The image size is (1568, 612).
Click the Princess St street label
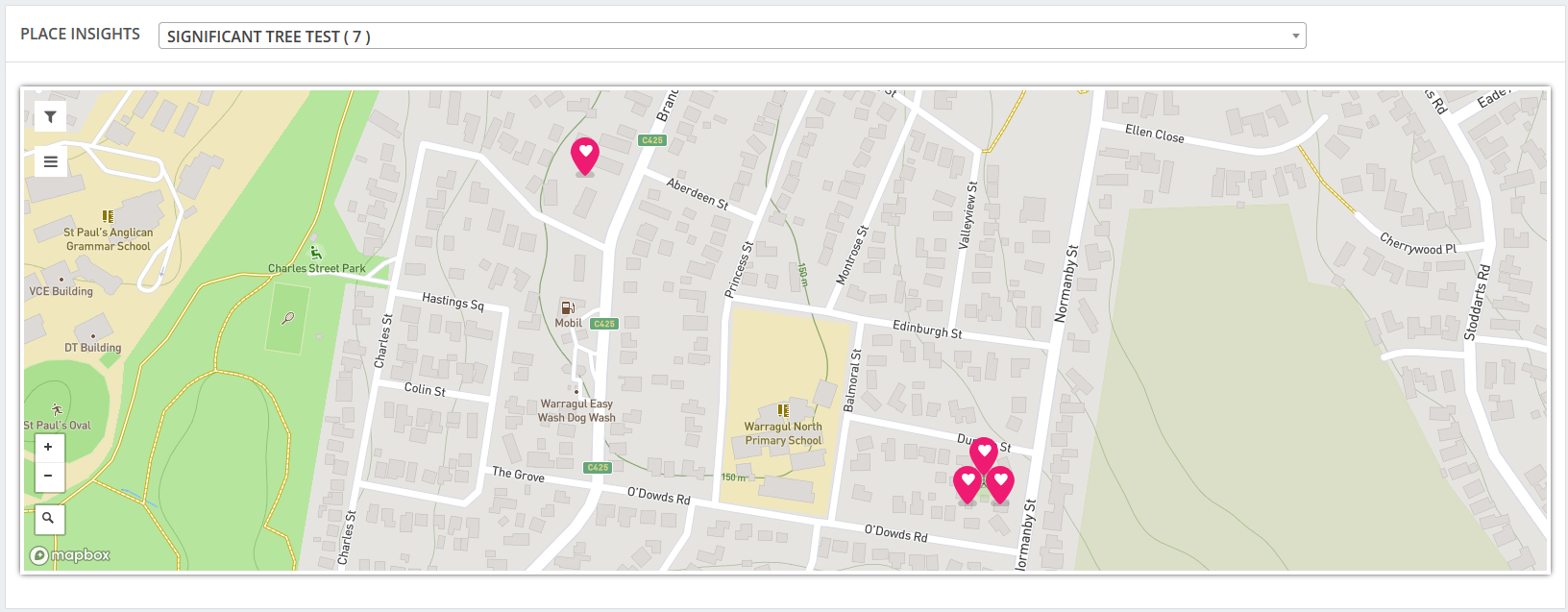tap(738, 270)
